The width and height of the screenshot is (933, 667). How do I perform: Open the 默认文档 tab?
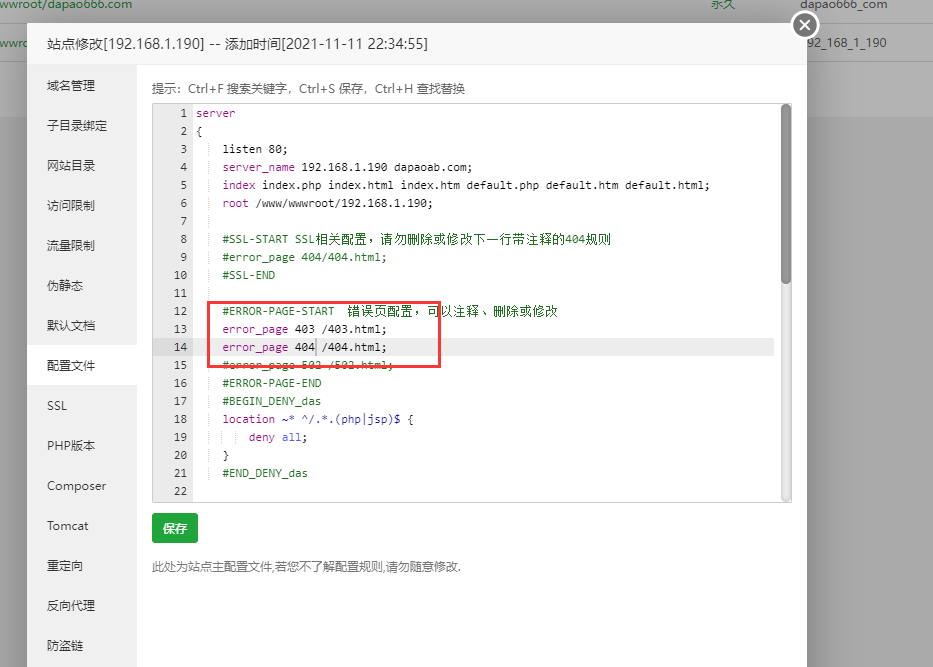click(71, 325)
